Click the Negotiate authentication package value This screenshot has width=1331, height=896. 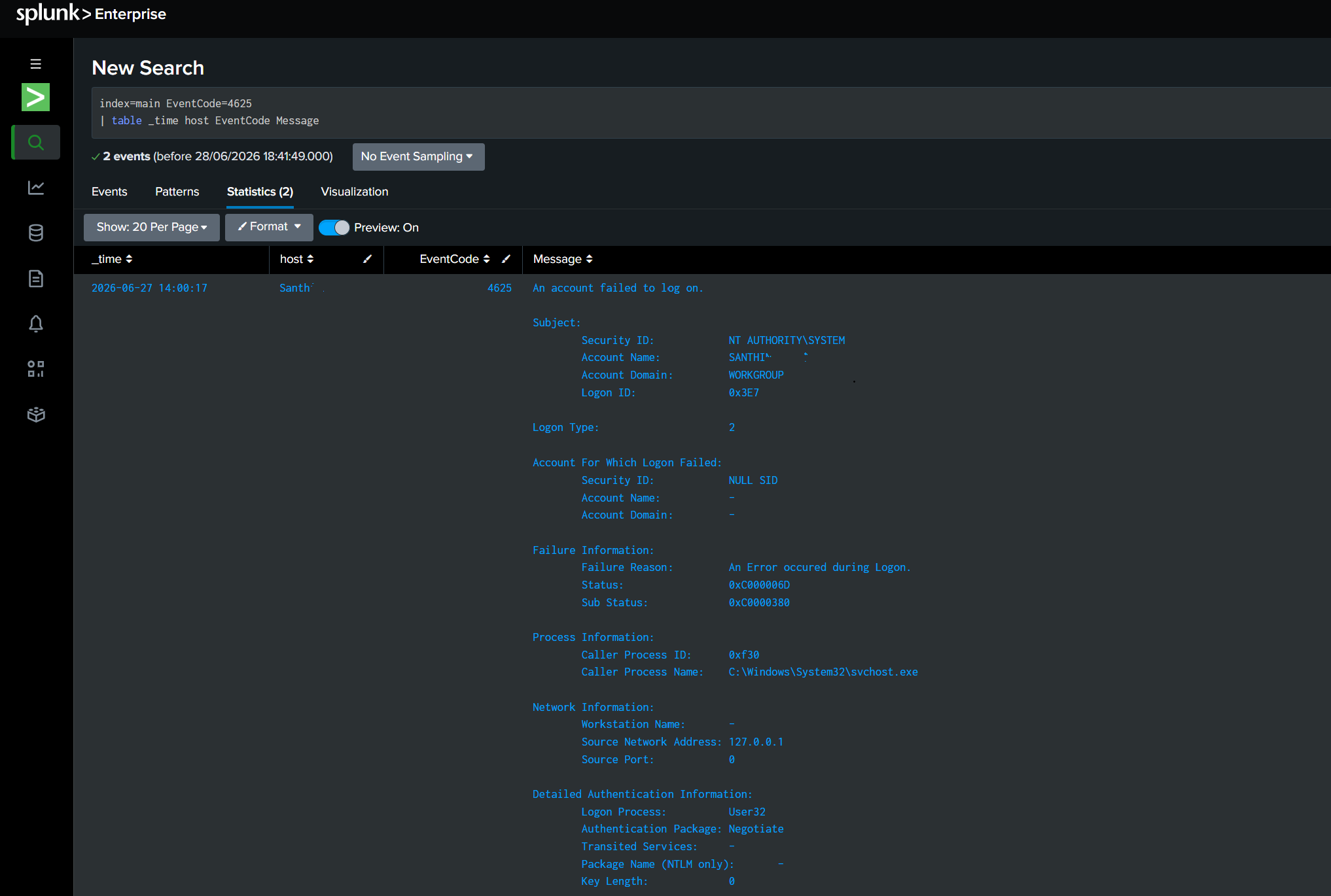[756, 829]
